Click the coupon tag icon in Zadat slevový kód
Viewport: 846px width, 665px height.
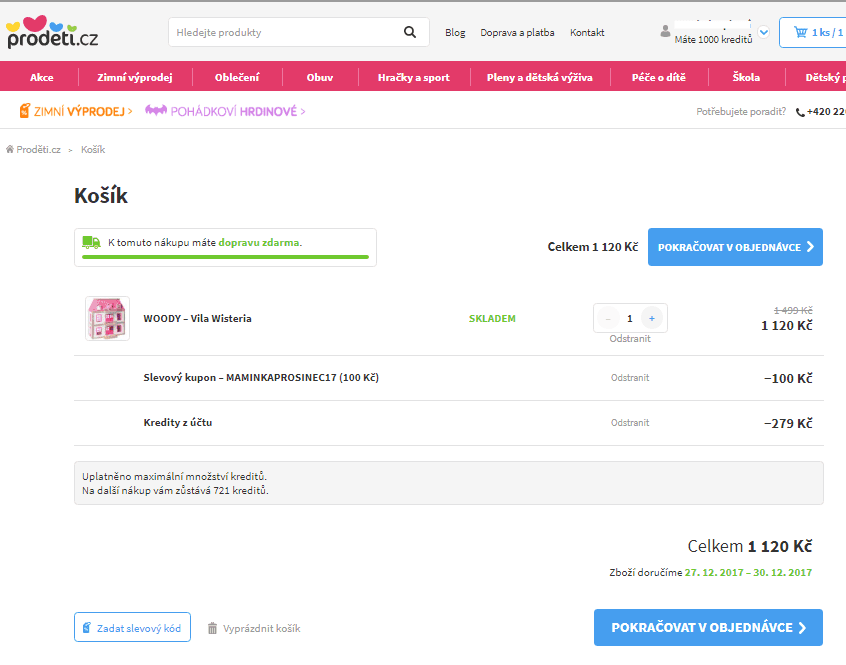point(87,628)
